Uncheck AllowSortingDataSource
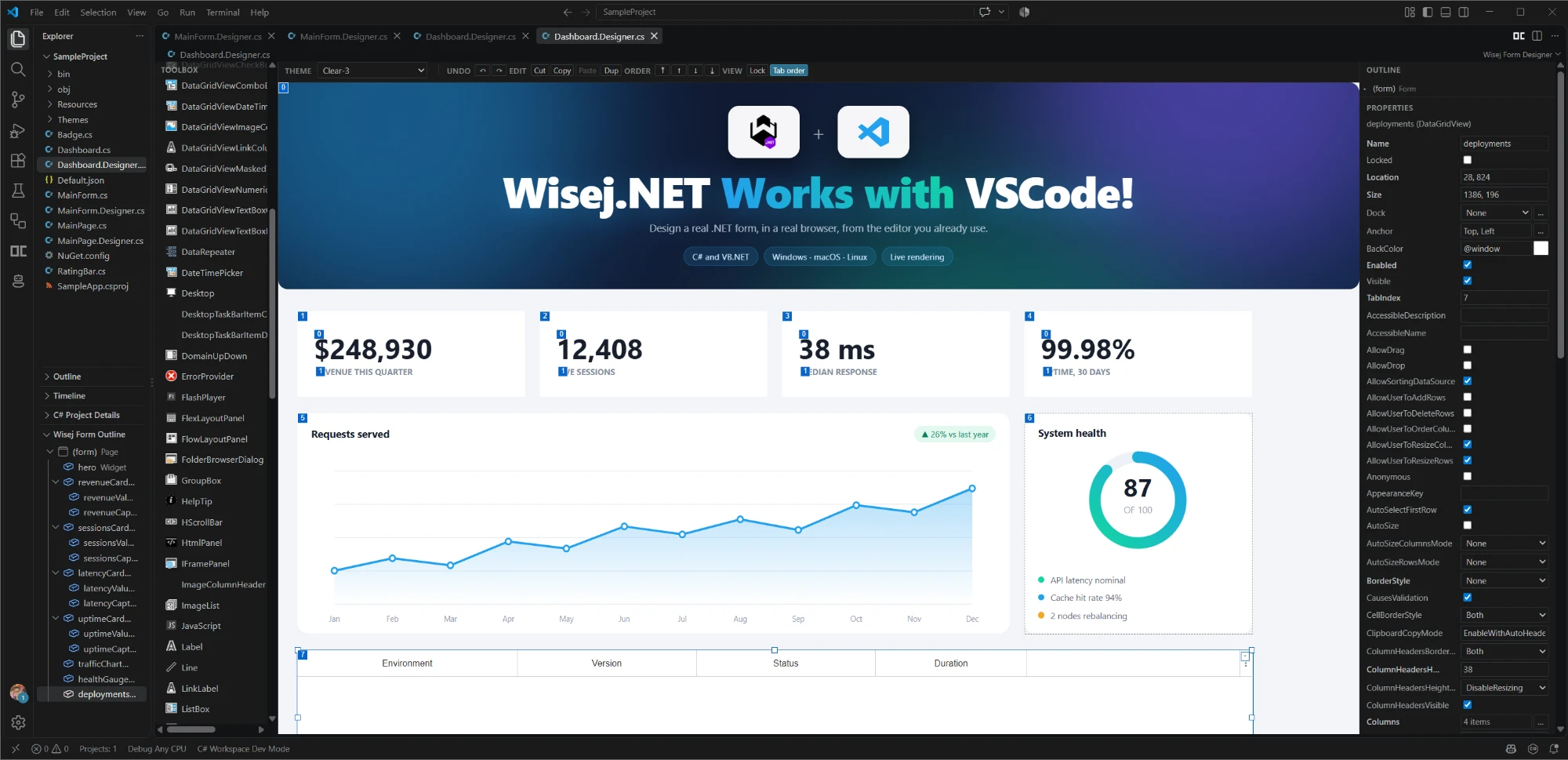1568x760 pixels. point(1468,381)
